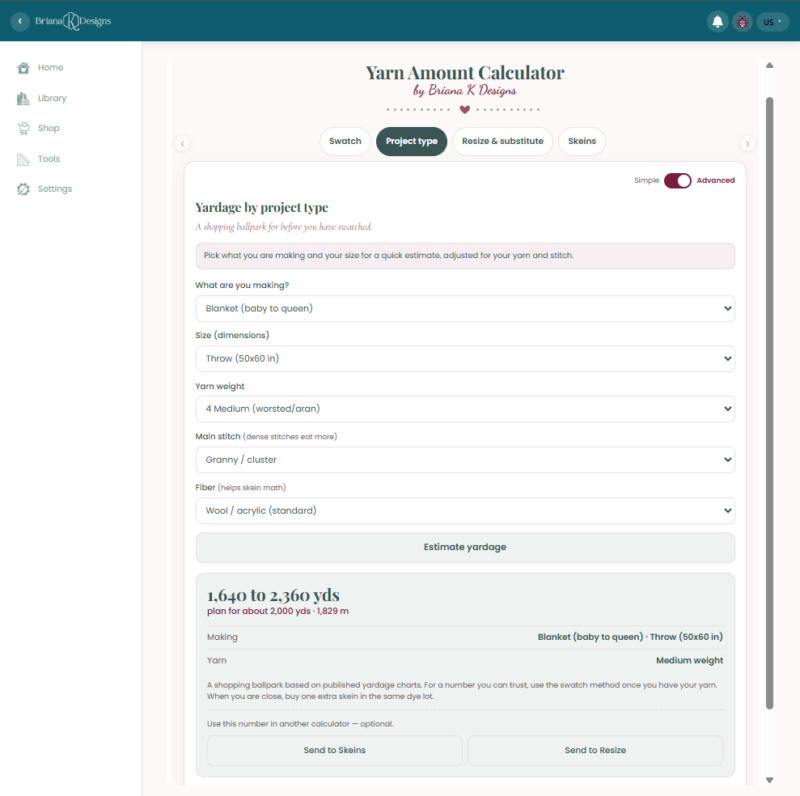Click the 'Yarn Amount Calculator' title
Screen dimensions: 800x796
(x=465, y=73)
